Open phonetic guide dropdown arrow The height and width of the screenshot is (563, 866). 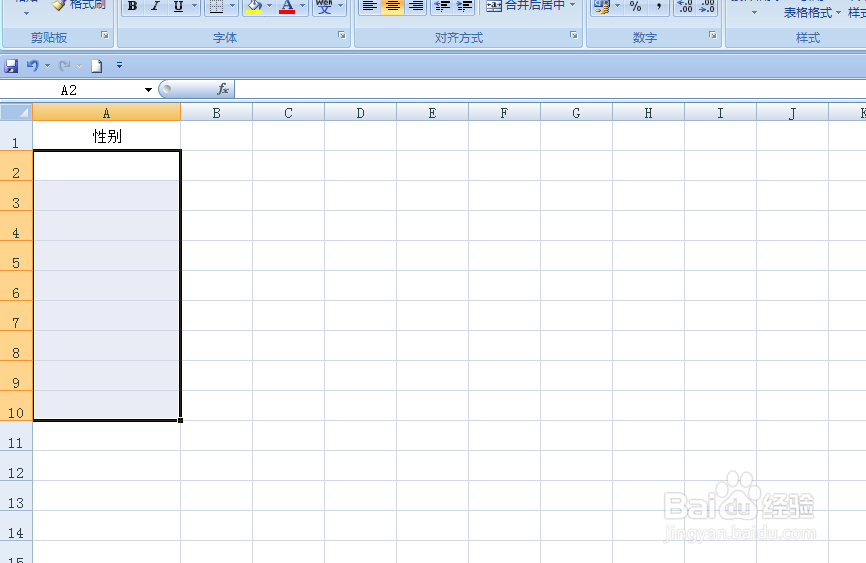point(341,7)
